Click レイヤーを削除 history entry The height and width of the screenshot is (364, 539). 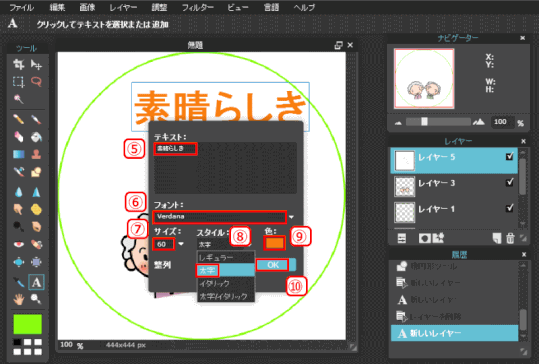pyautogui.click(x=454, y=316)
